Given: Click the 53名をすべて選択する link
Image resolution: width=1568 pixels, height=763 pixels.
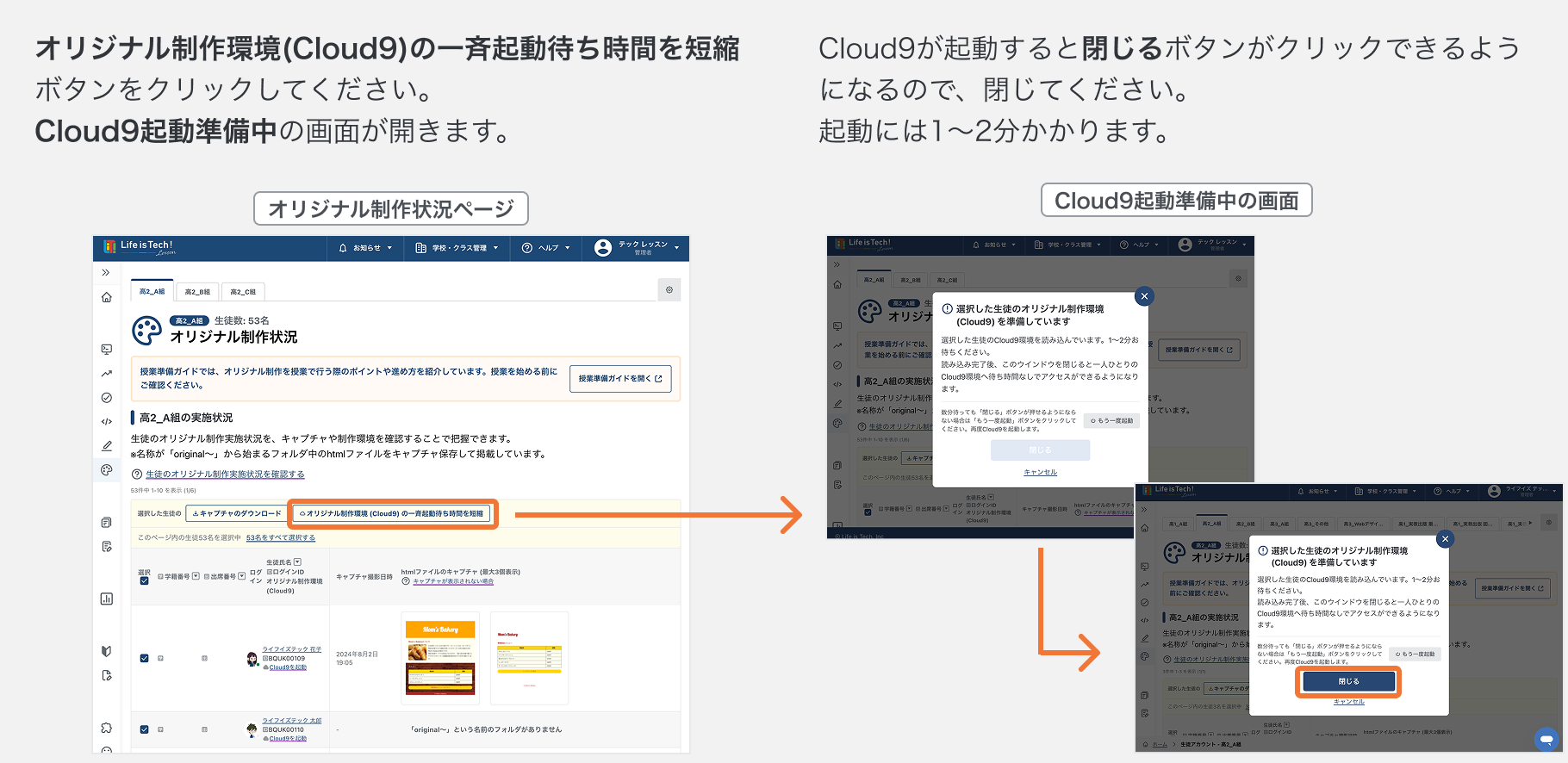Looking at the screenshot, I should (x=281, y=538).
